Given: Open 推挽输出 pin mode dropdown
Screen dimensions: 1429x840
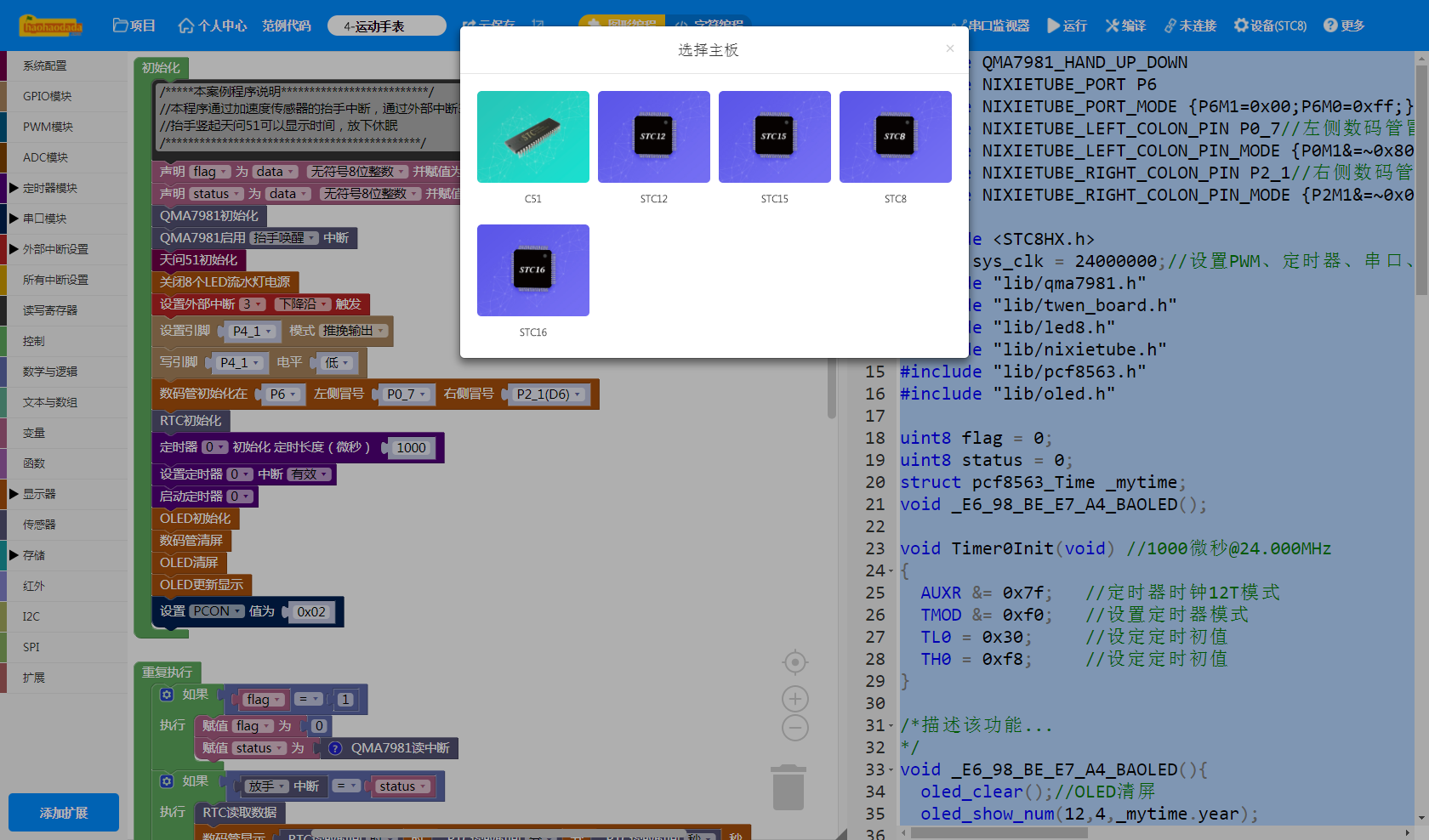Looking at the screenshot, I should pos(354,332).
